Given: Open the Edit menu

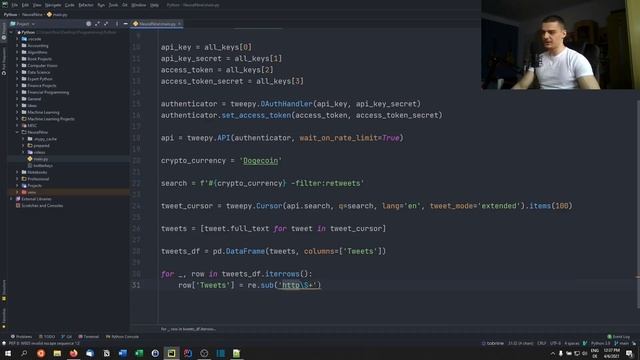Looking at the screenshot, I should pos(25,5).
